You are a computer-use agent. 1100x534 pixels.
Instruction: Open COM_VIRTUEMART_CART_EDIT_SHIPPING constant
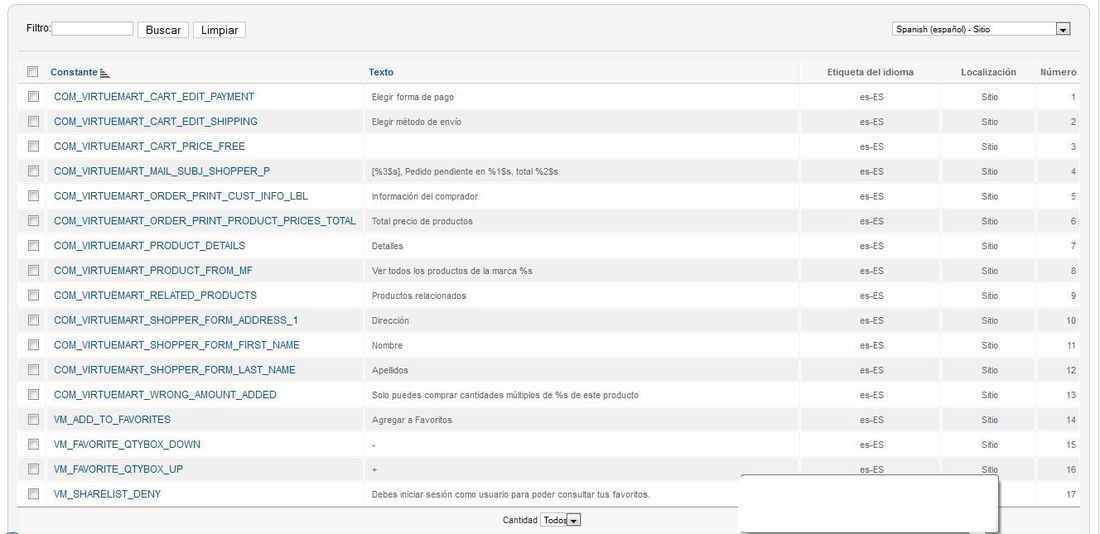click(156, 121)
